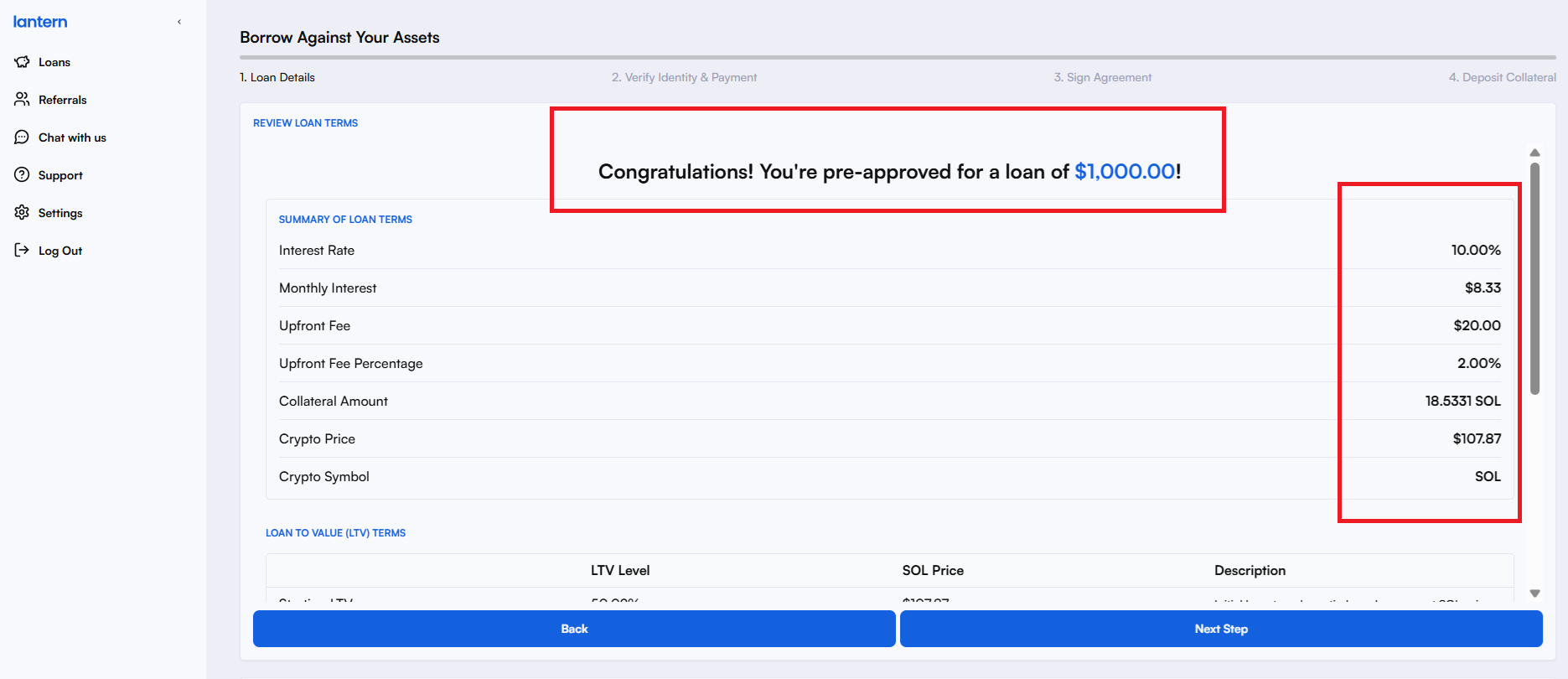Click the $1,000.00 loan amount
This screenshot has height=679, width=1568.
click(x=1125, y=171)
